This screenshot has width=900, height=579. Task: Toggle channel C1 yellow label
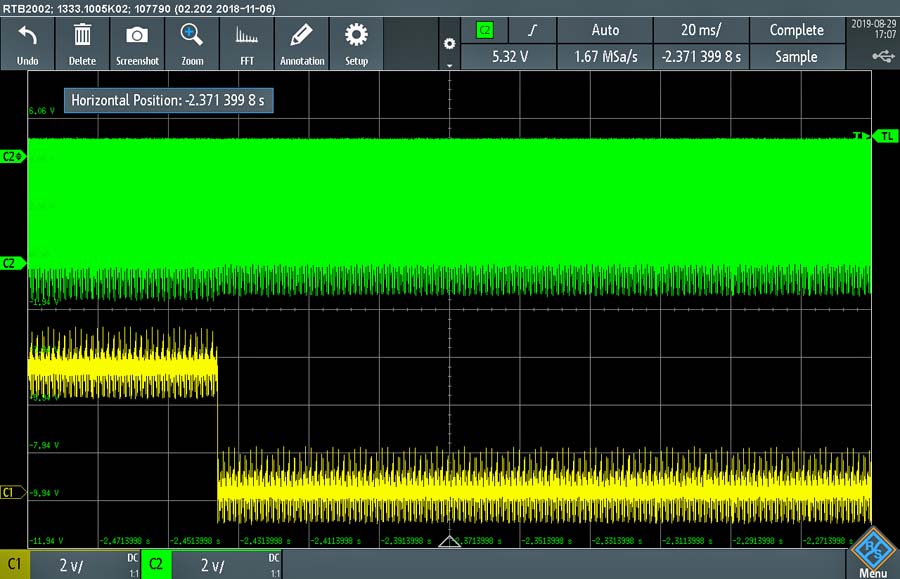coord(14,565)
